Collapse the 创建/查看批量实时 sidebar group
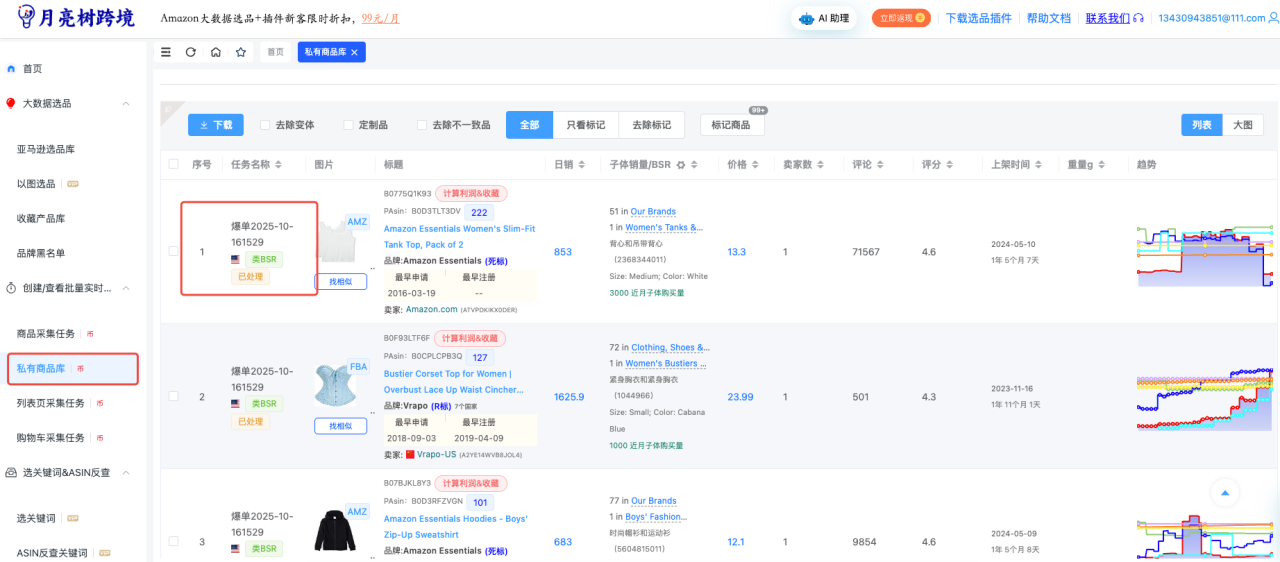This screenshot has height=562, width=1280. point(126,288)
